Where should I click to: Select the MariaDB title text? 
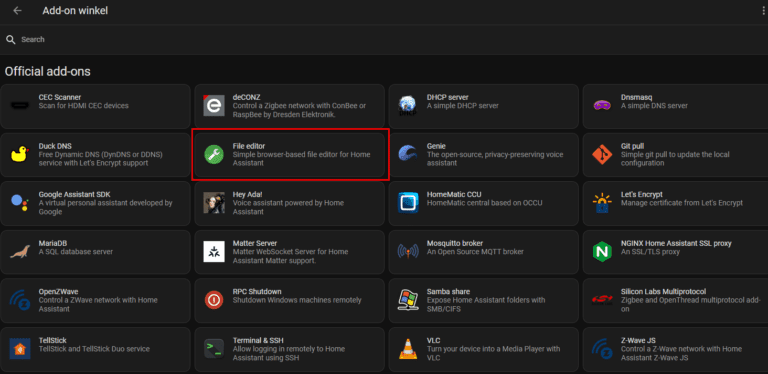tap(52, 243)
